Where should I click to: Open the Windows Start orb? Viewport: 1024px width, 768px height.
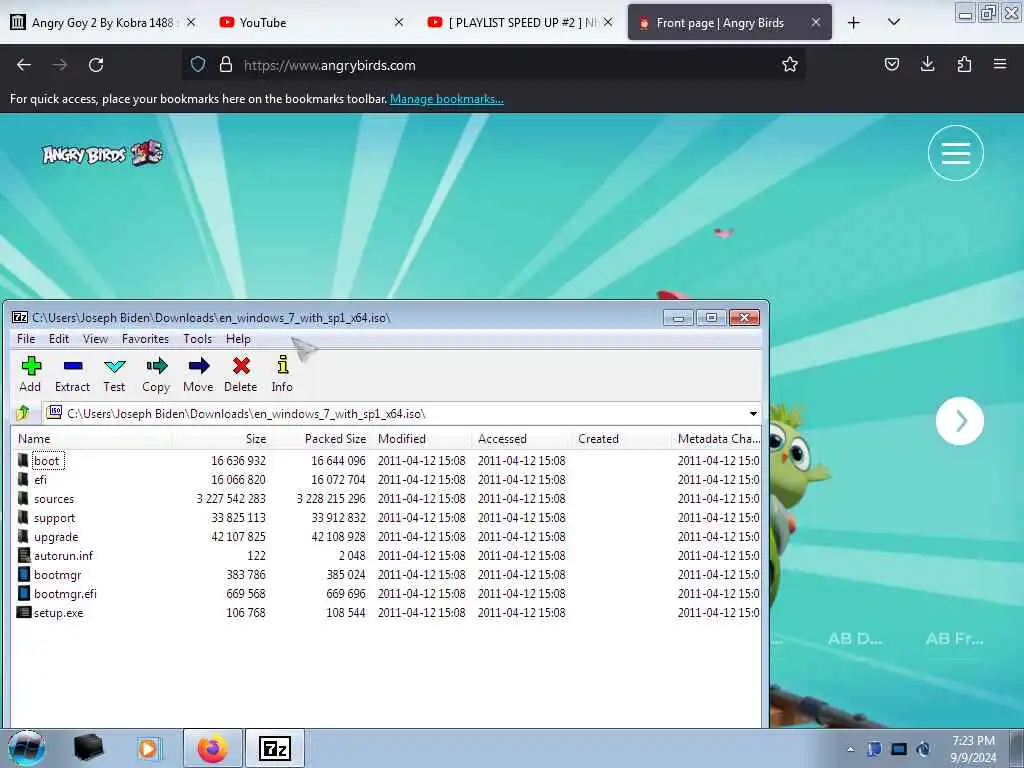(26, 748)
